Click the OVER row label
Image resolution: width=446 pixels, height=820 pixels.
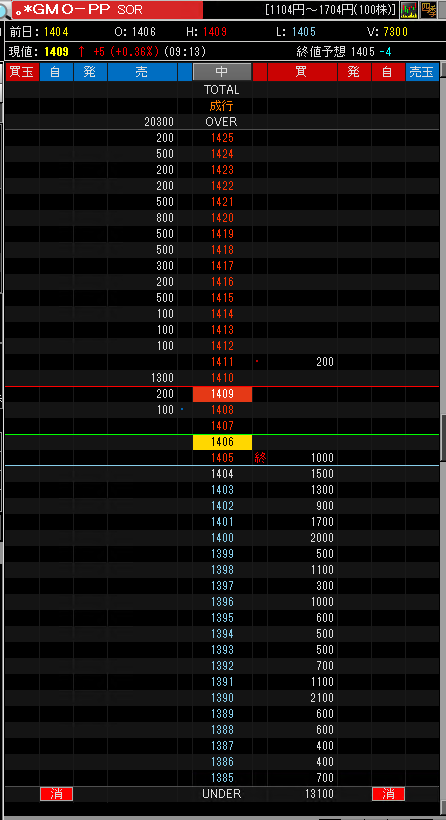pos(222,122)
